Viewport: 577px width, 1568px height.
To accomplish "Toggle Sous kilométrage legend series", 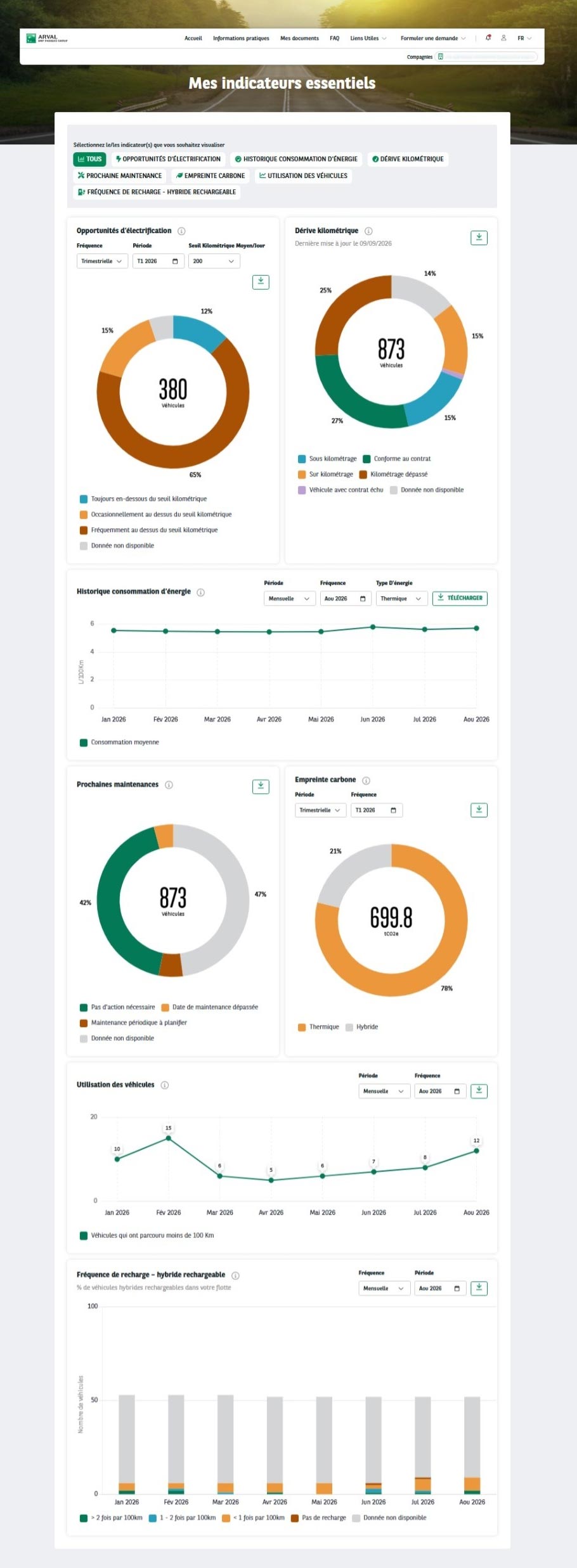I will click(327, 459).
